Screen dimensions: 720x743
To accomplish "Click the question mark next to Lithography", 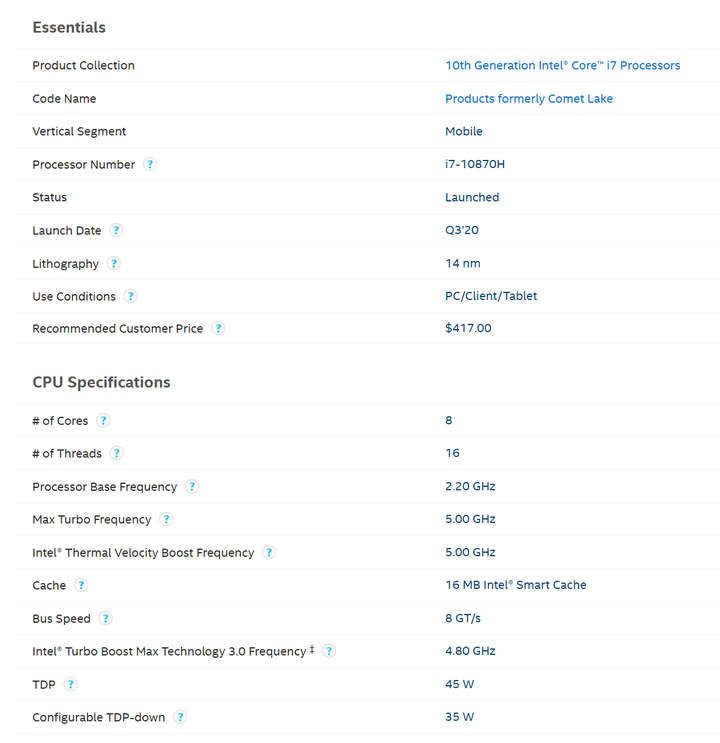I will click(114, 263).
